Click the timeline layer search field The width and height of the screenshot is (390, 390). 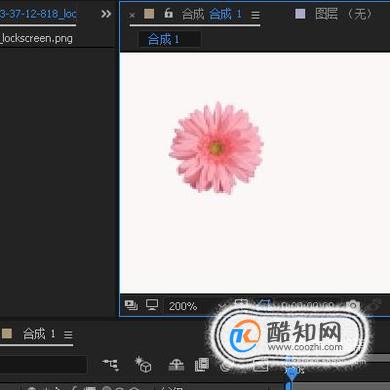pyautogui.click(x=43, y=364)
